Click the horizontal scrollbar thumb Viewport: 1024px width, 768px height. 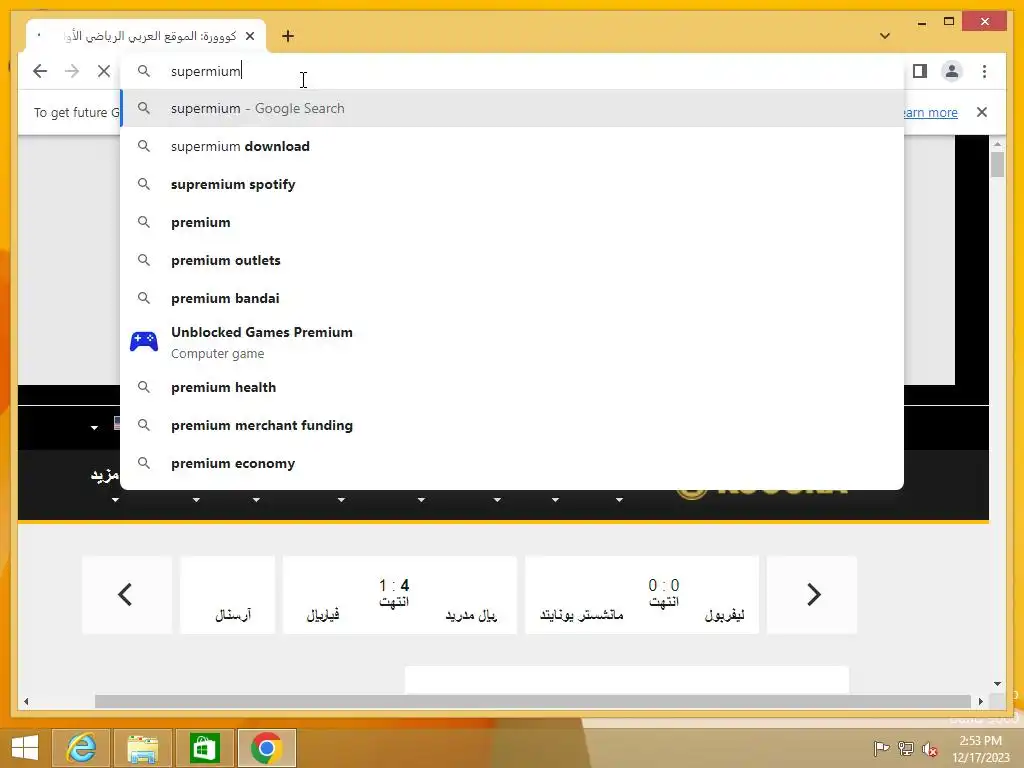pyautogui.click(x=533, y=701)
